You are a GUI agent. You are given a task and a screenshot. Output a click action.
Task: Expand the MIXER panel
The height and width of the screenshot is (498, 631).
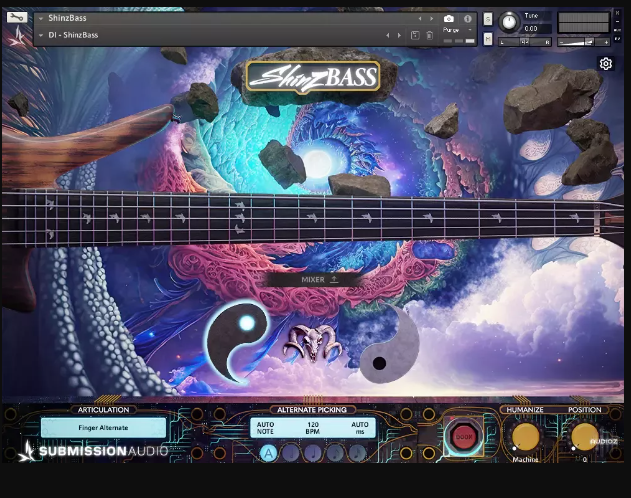tap(319, 280)
